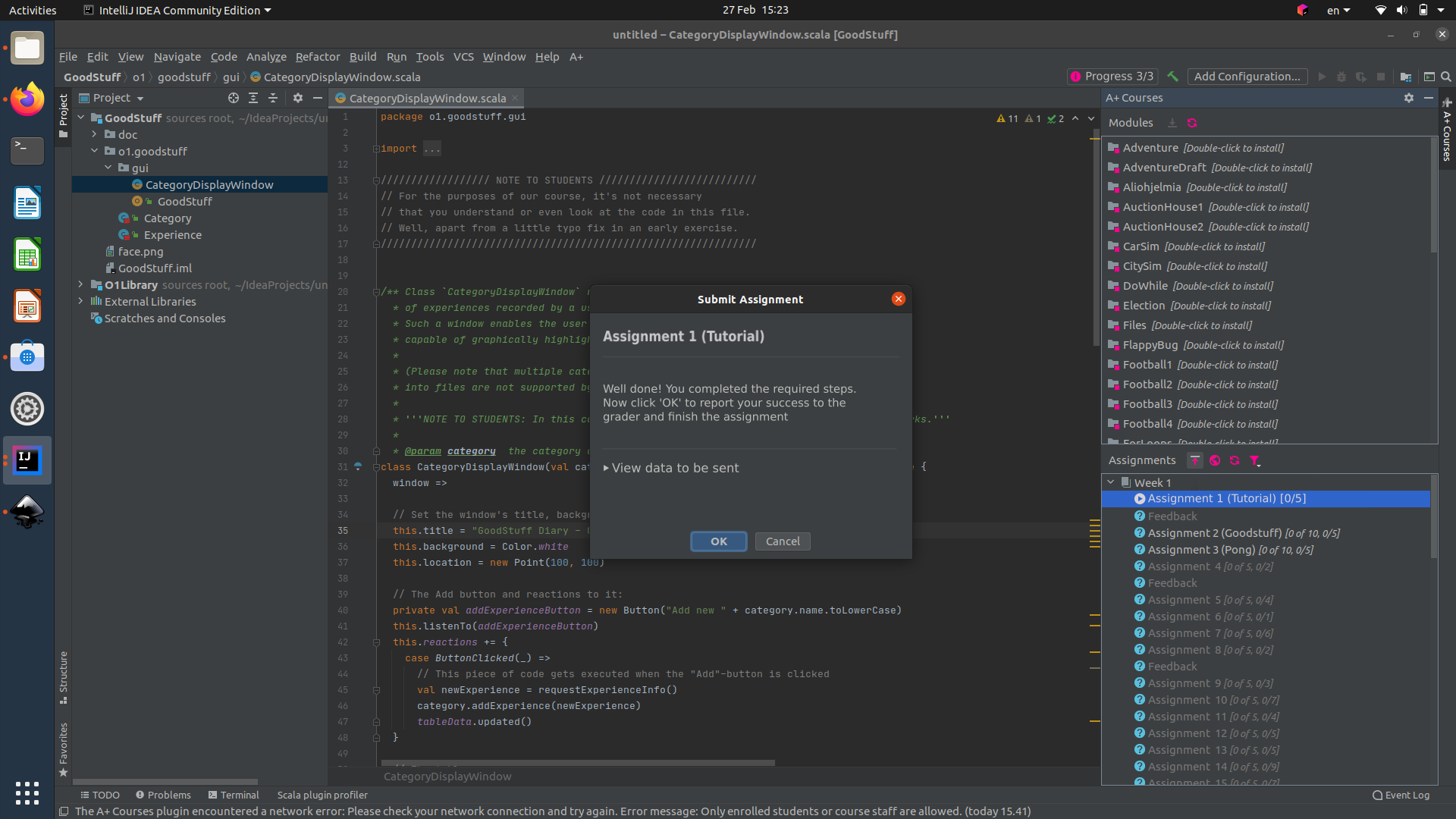Collapse the Week 1 assignments group
Viewport: 1456px width, 819px height.
[1110, 482]
